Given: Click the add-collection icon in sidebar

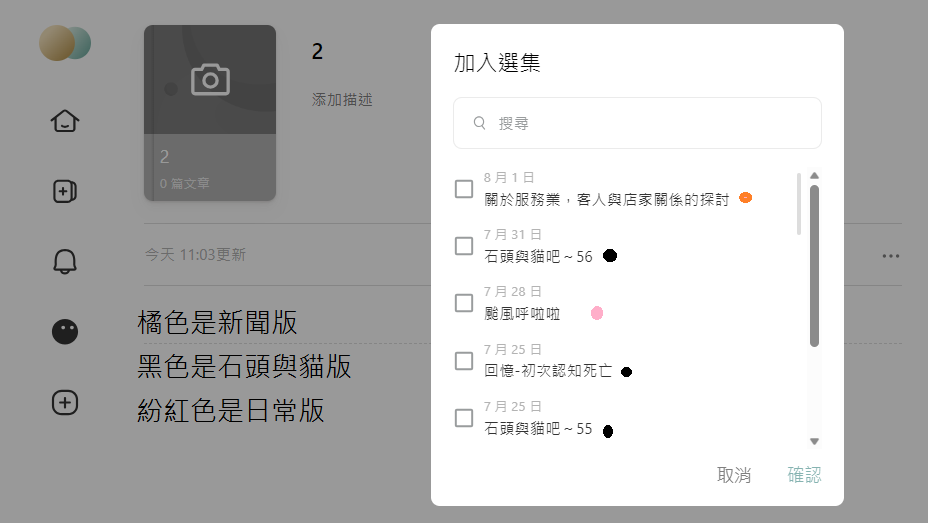Looking at the screenshot, I should point(65,191).
